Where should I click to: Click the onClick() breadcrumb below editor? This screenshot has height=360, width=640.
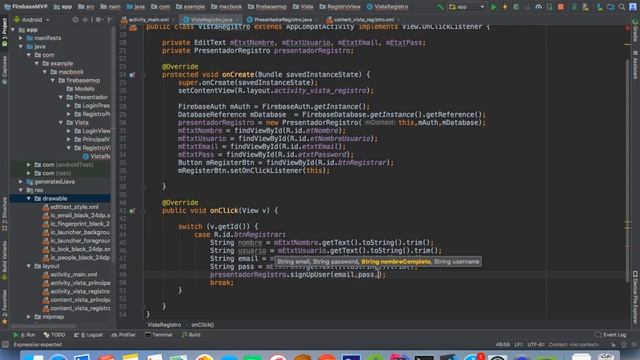pyautogui.click(x=202, y=325)
